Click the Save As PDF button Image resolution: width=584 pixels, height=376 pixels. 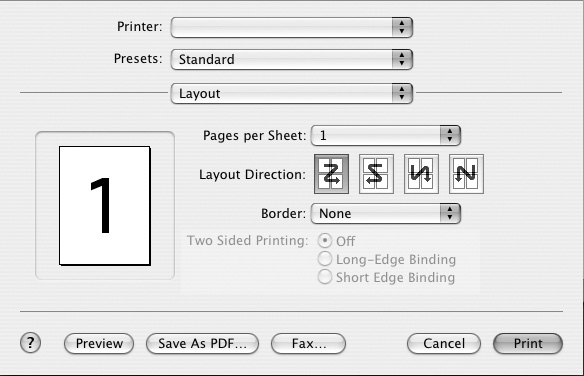pos(202,343)
